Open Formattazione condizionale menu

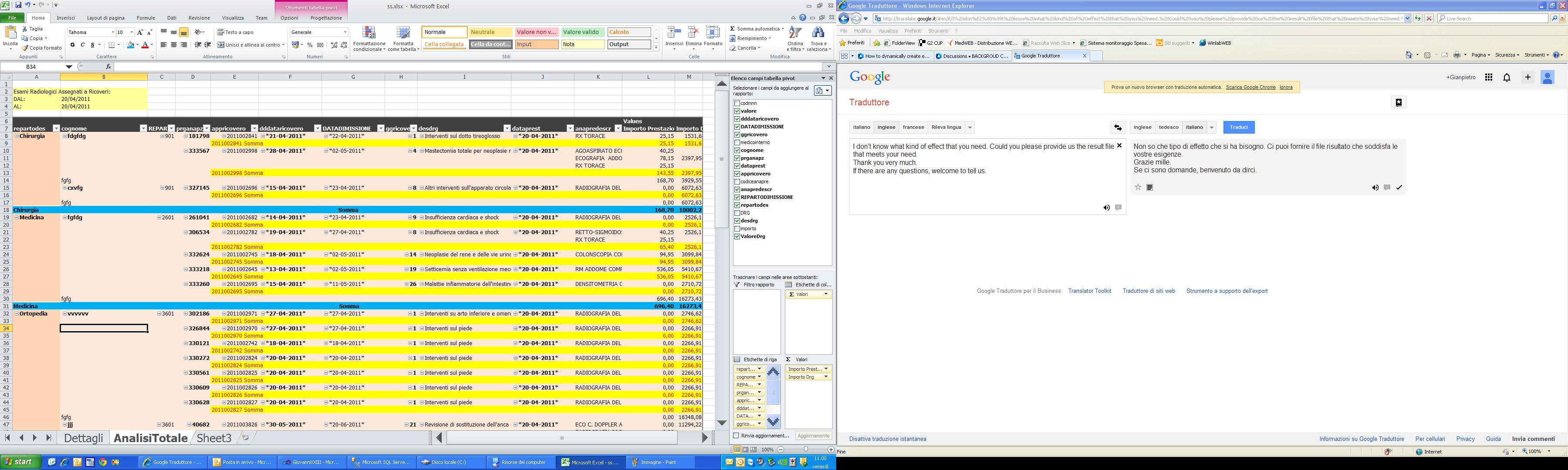369,38
